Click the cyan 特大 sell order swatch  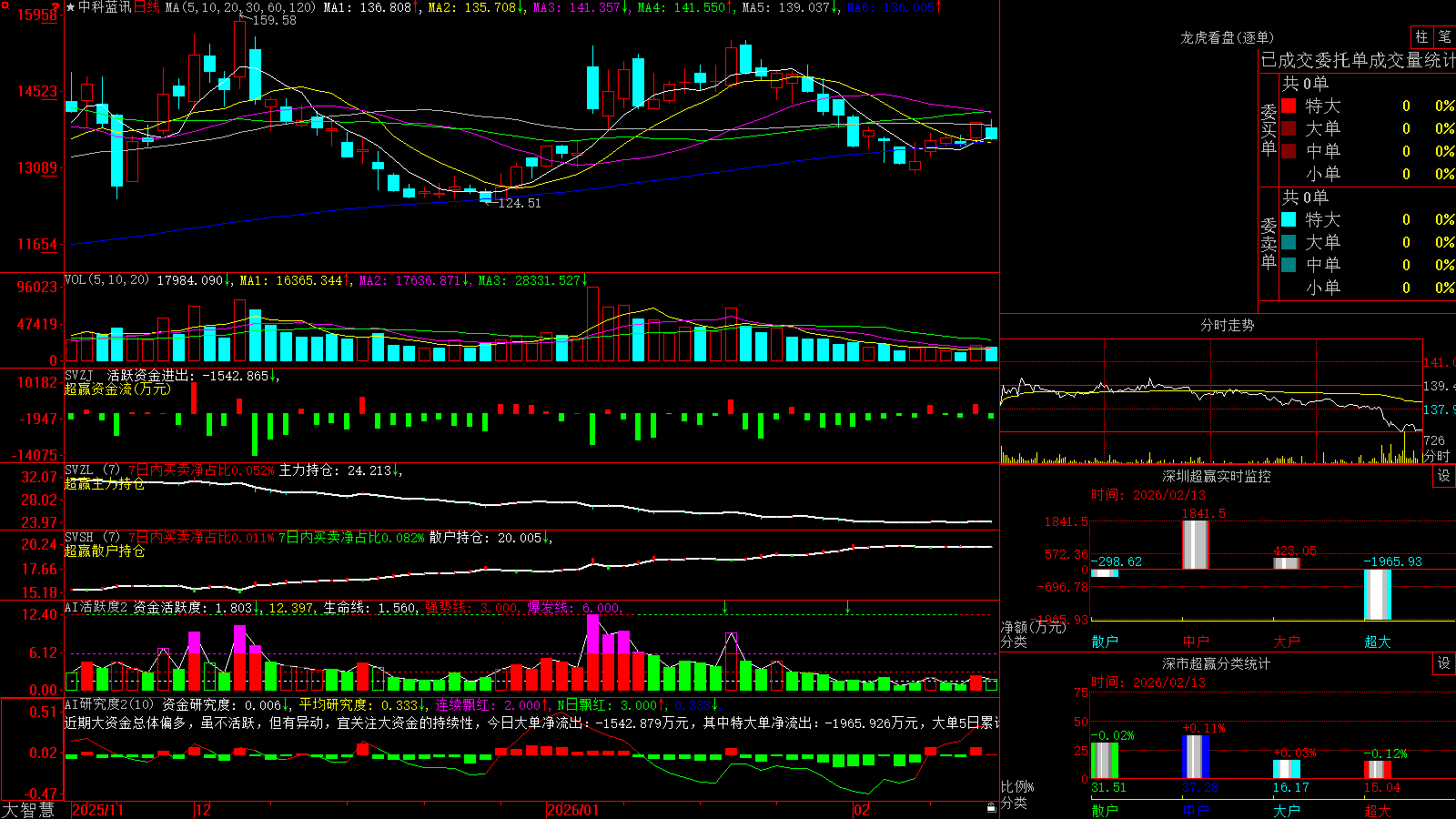pyautogui.click(x=1289, y=219)
